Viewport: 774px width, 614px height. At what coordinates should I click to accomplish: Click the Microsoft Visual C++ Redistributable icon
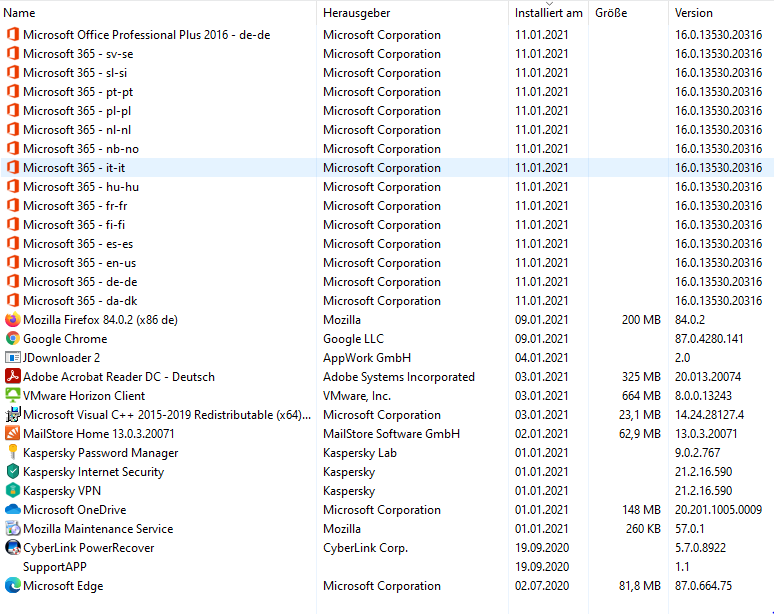click(13, 415)
